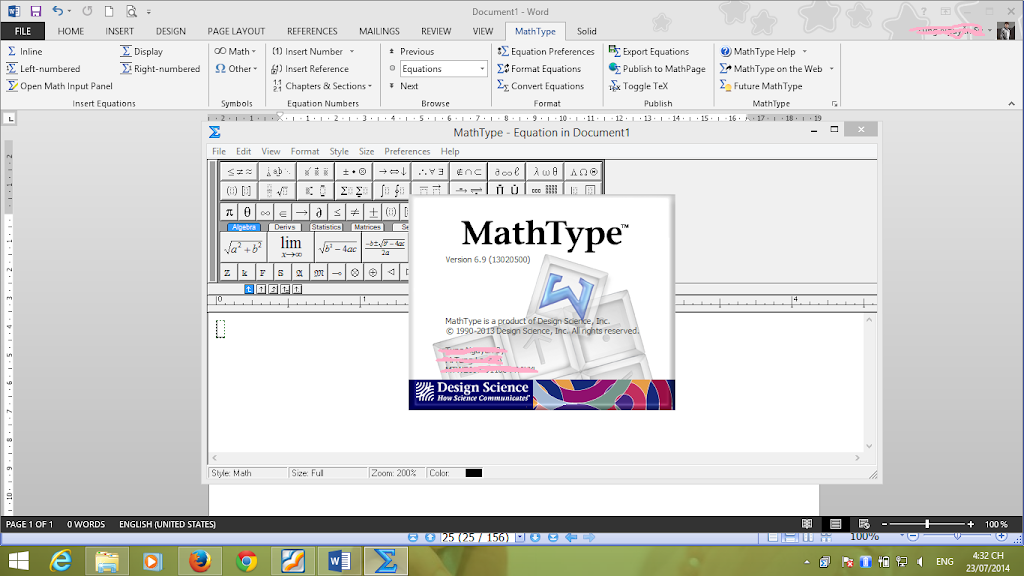Click Insert Reference in Equation Numbers

[310, 69]
